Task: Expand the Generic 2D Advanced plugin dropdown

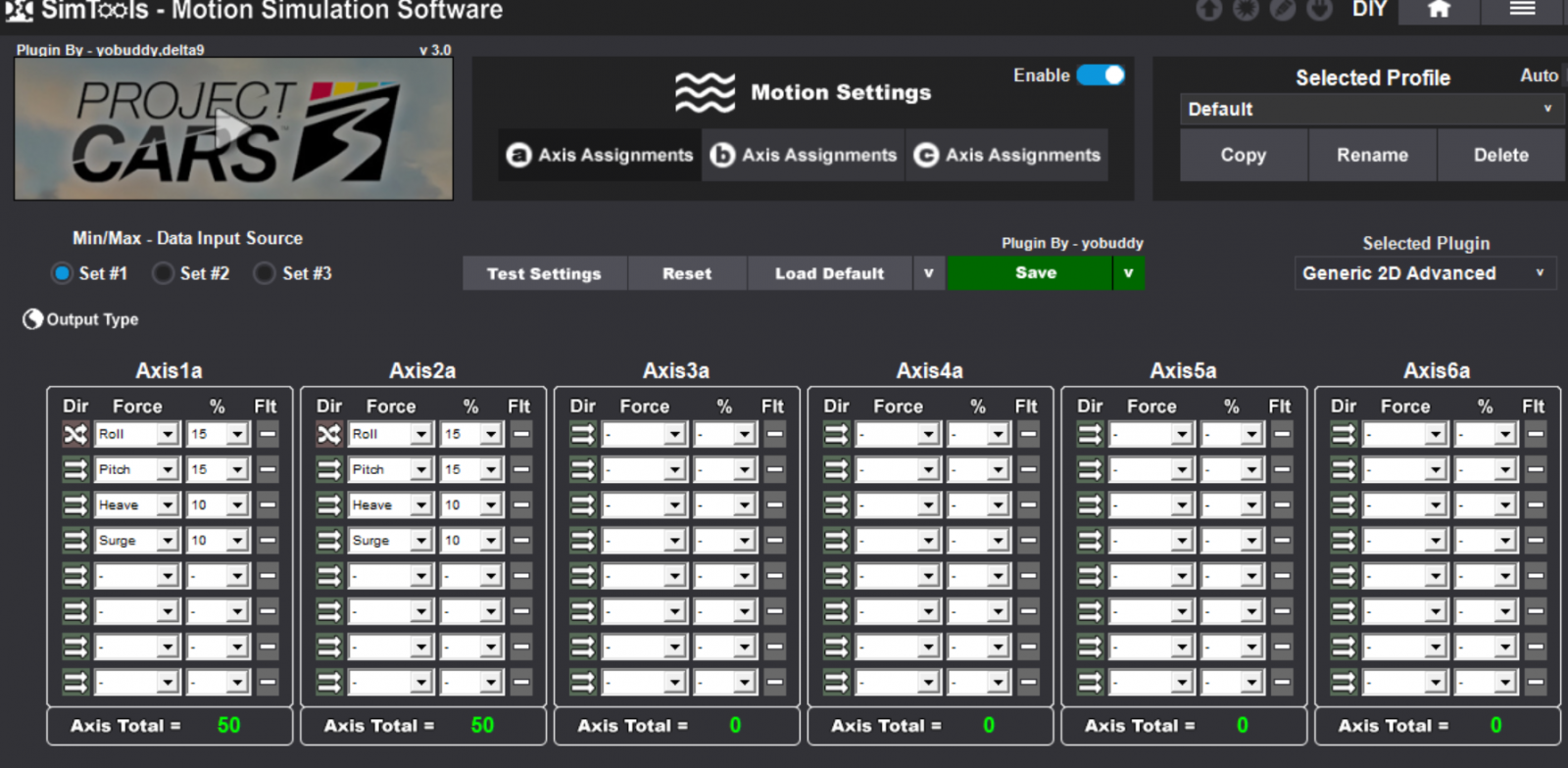Action: [1425, 273]
